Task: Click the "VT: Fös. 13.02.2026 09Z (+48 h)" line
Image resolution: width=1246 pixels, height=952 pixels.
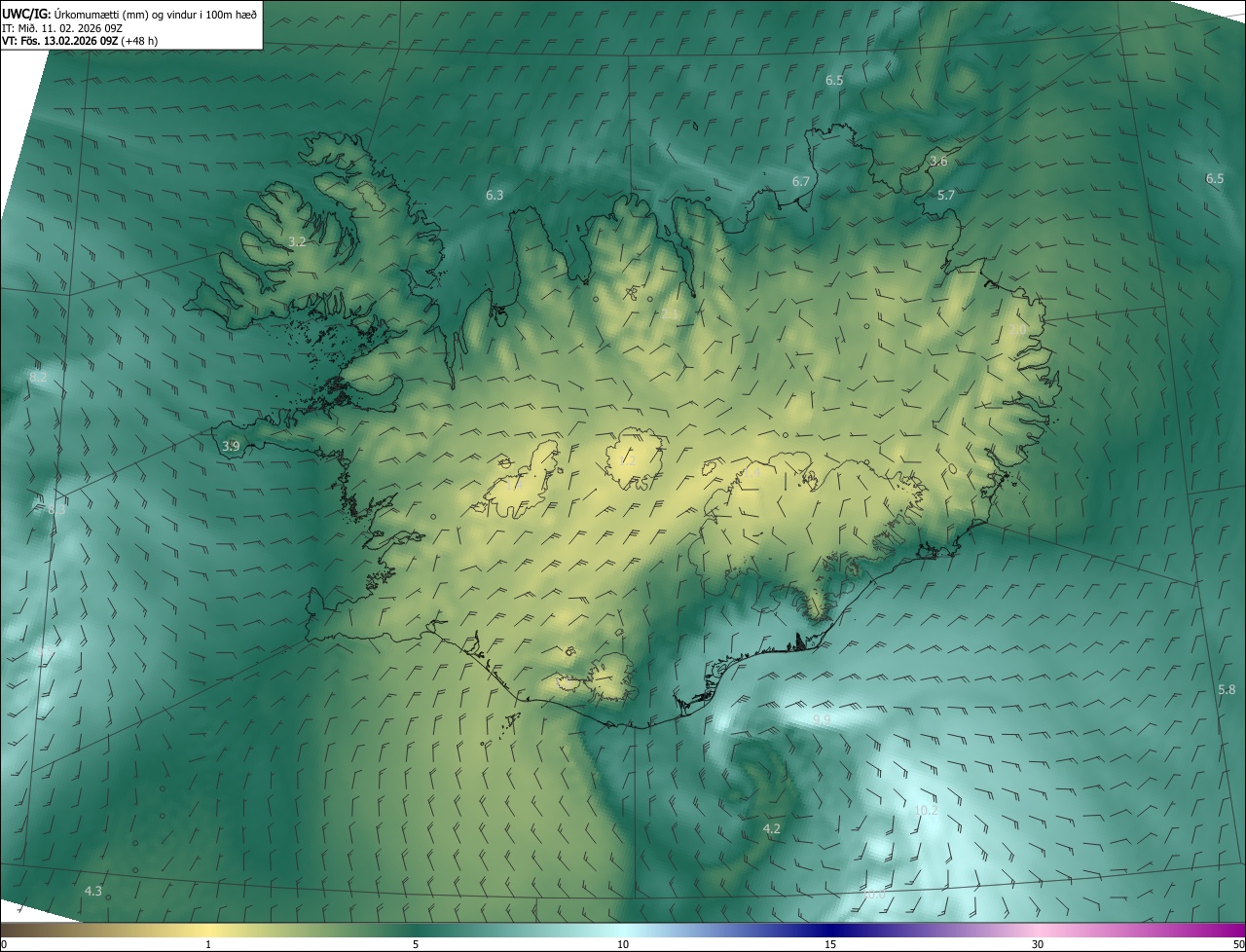Action: [80, 41]
